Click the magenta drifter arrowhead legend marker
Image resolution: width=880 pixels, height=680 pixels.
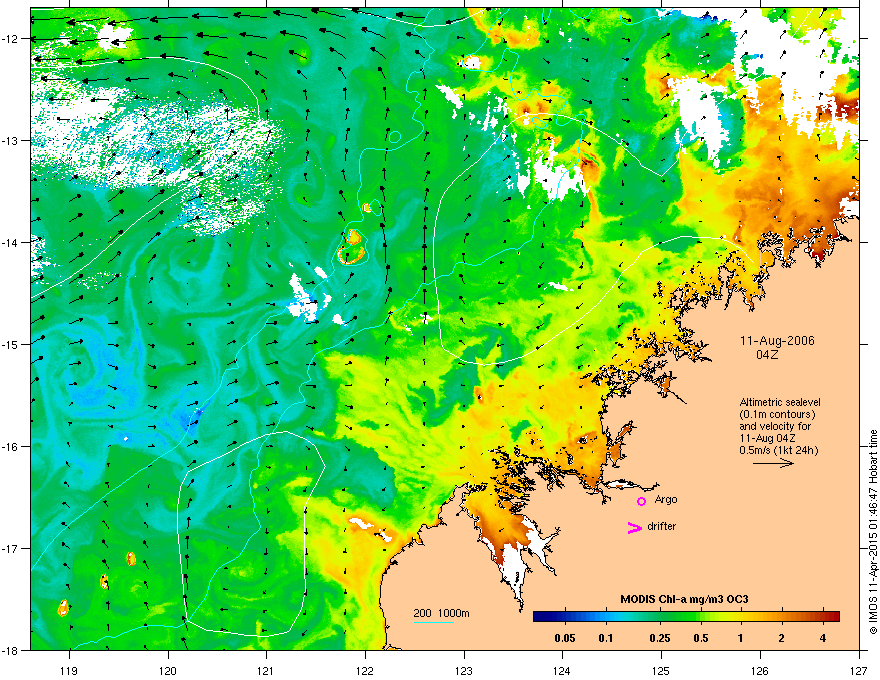[634, 527]
